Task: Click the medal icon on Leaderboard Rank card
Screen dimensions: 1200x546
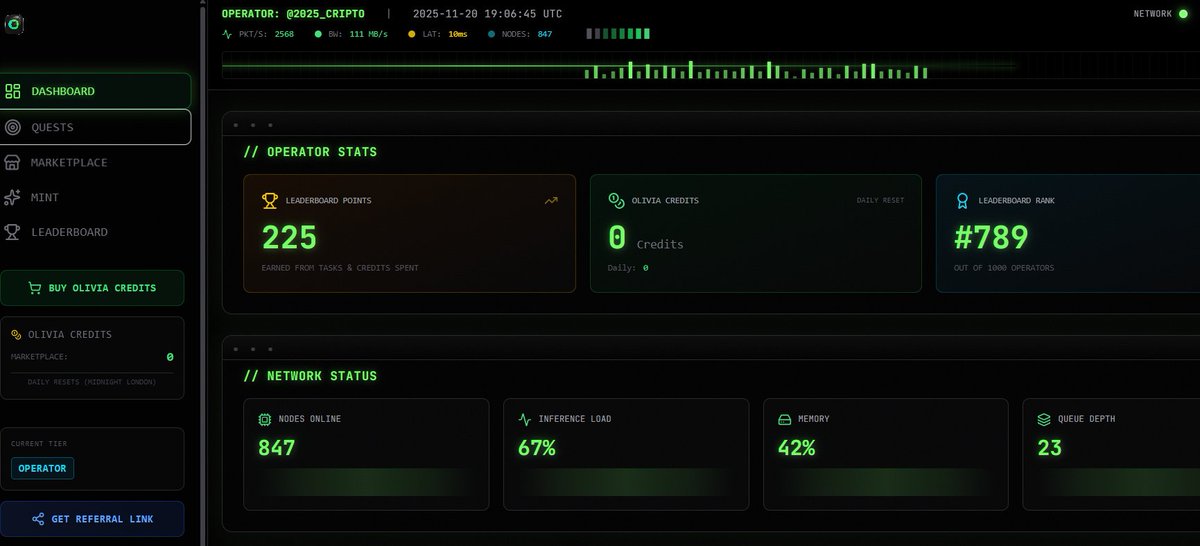Action: [x=962, y=200]
